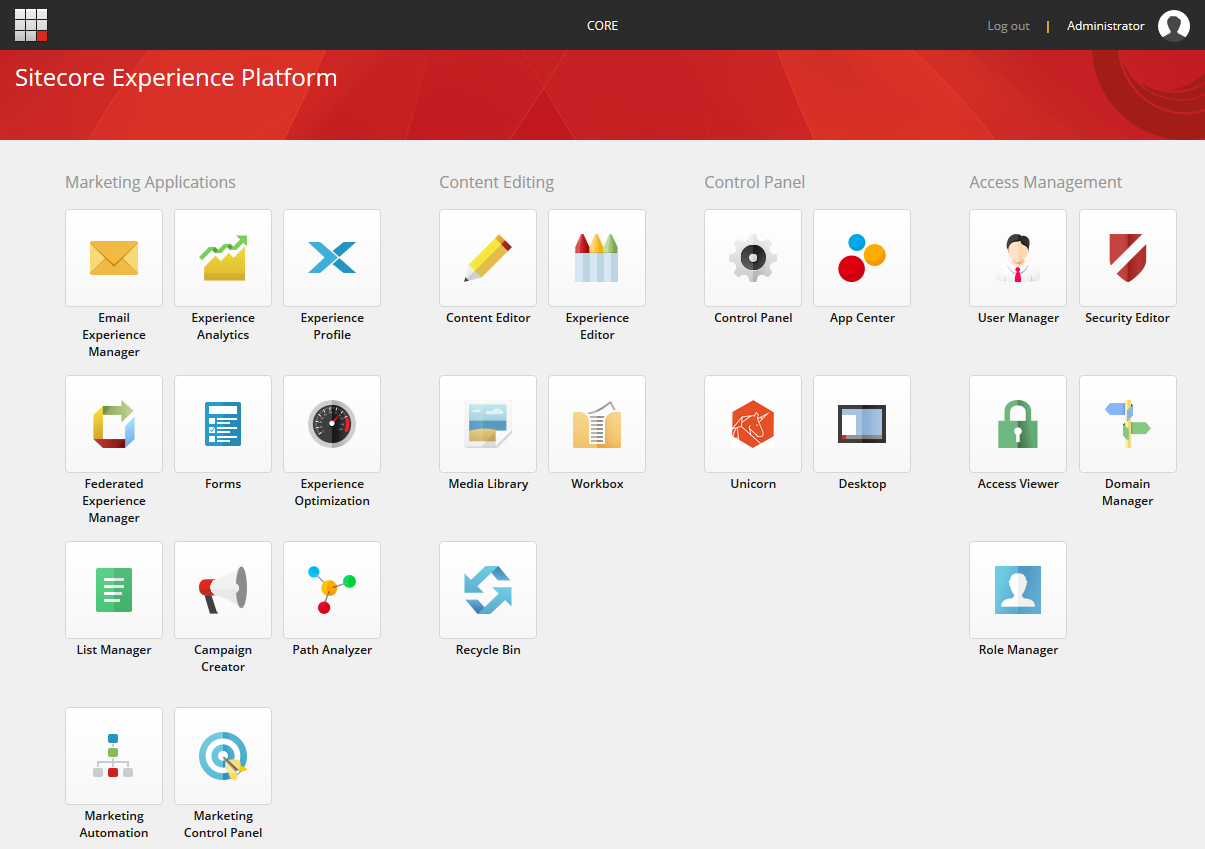
Task: Click the Log out link
Action: click(1008, 26)
